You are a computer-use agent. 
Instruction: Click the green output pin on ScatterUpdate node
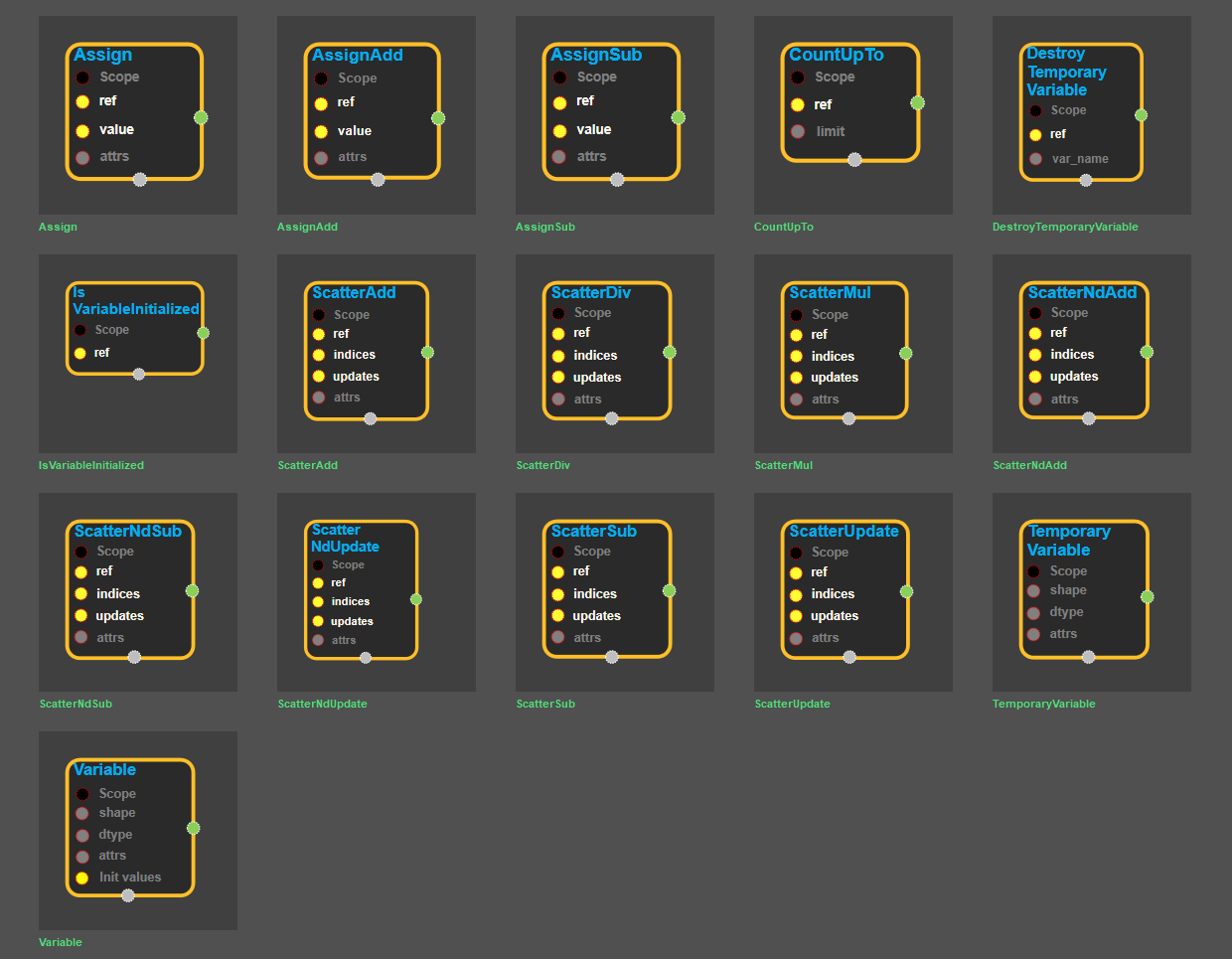coord(906,591)
